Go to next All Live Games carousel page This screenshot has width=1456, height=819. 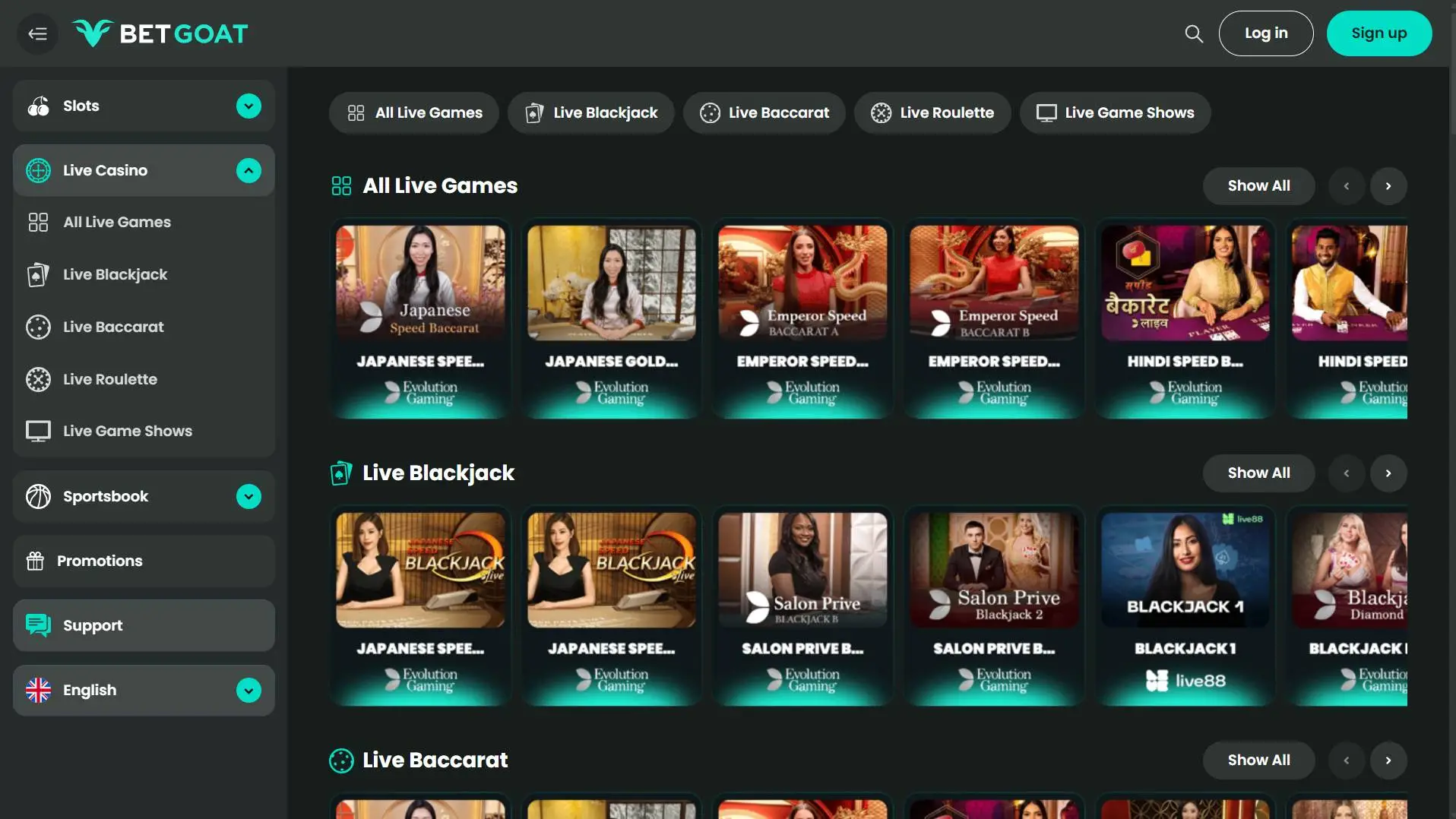pos(1388,186)
